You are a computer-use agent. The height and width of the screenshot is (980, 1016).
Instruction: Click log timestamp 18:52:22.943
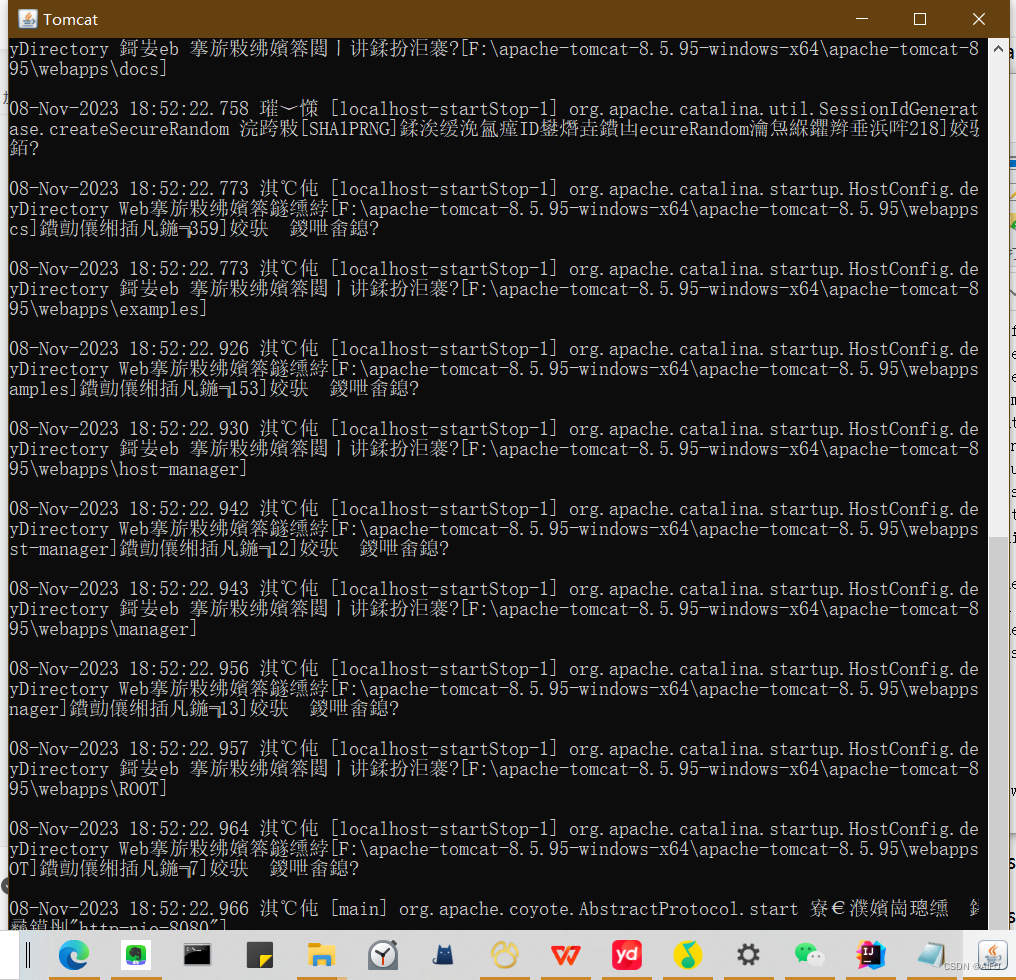click(x=189, y=589)
